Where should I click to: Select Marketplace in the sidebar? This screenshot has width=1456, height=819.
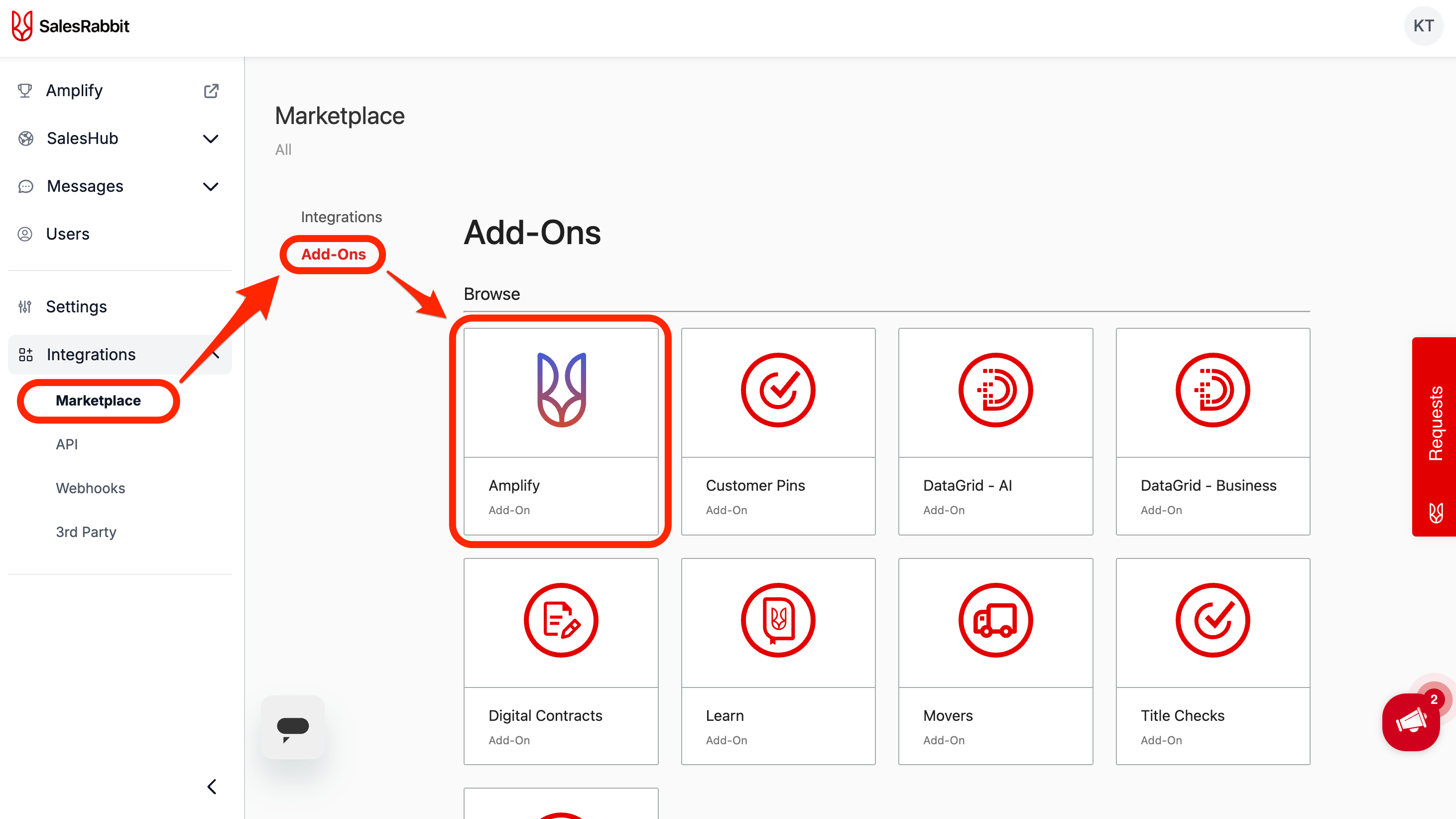tap(99, 401)
